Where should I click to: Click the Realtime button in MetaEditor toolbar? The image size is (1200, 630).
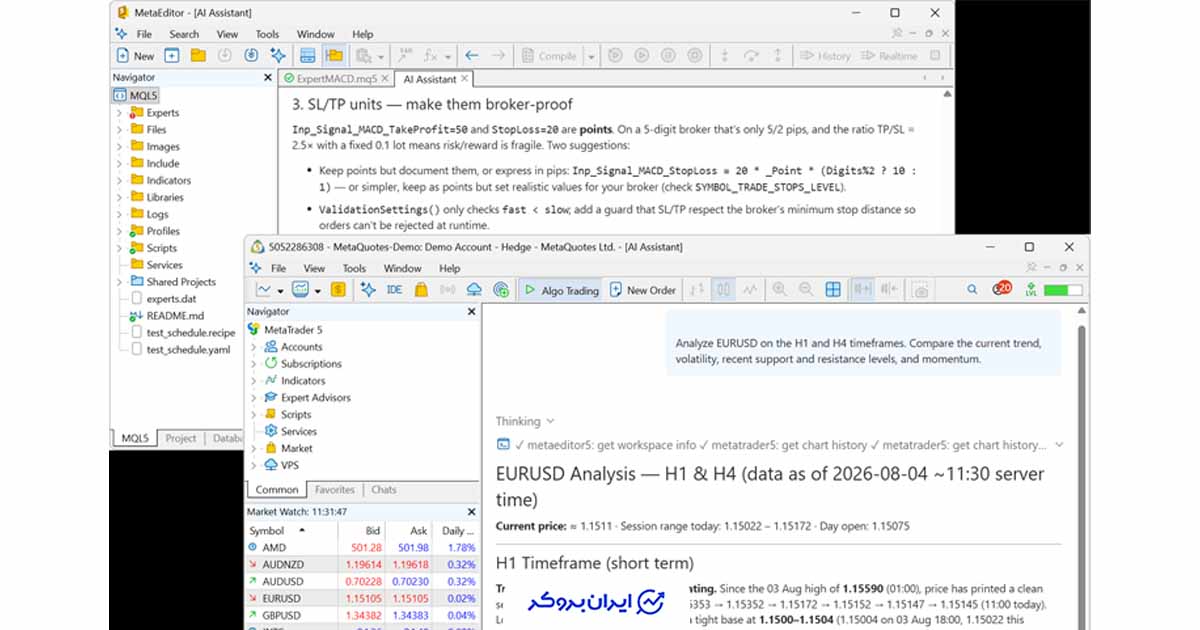click(x=889, y=56)
